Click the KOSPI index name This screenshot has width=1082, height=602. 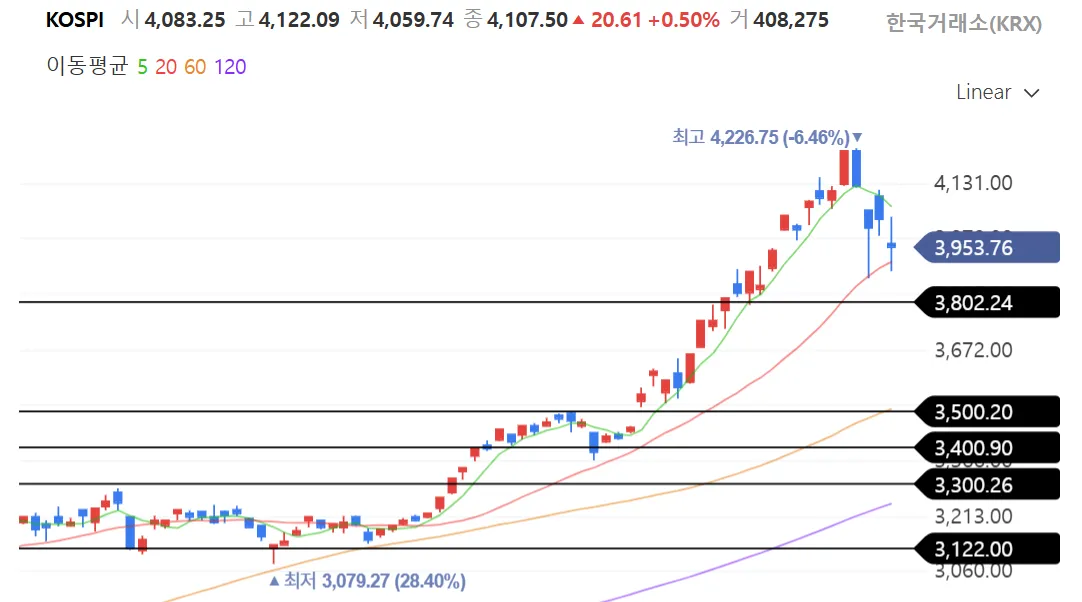point(75,20)
